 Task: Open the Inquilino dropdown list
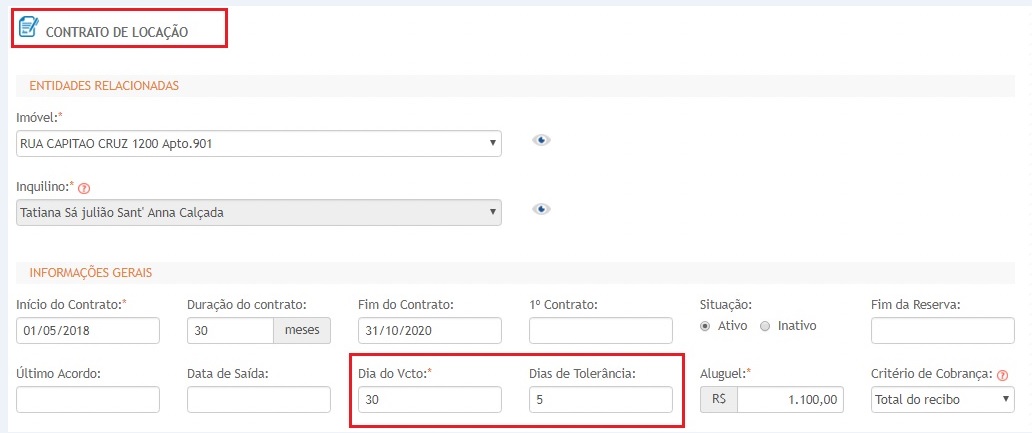(x=259, y=211)
